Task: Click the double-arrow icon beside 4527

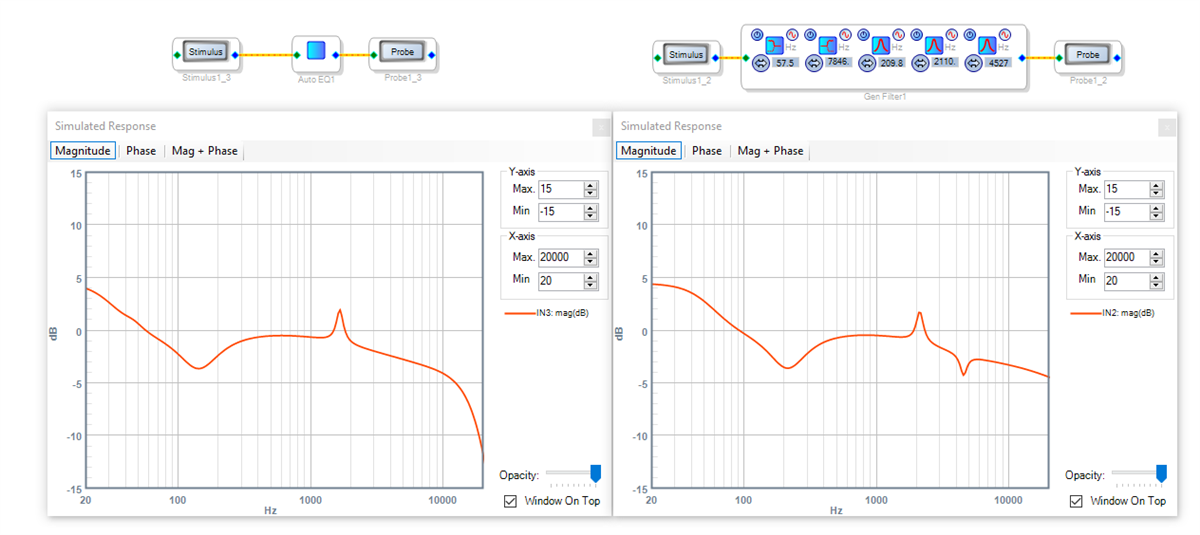Action: pos(973,63)
